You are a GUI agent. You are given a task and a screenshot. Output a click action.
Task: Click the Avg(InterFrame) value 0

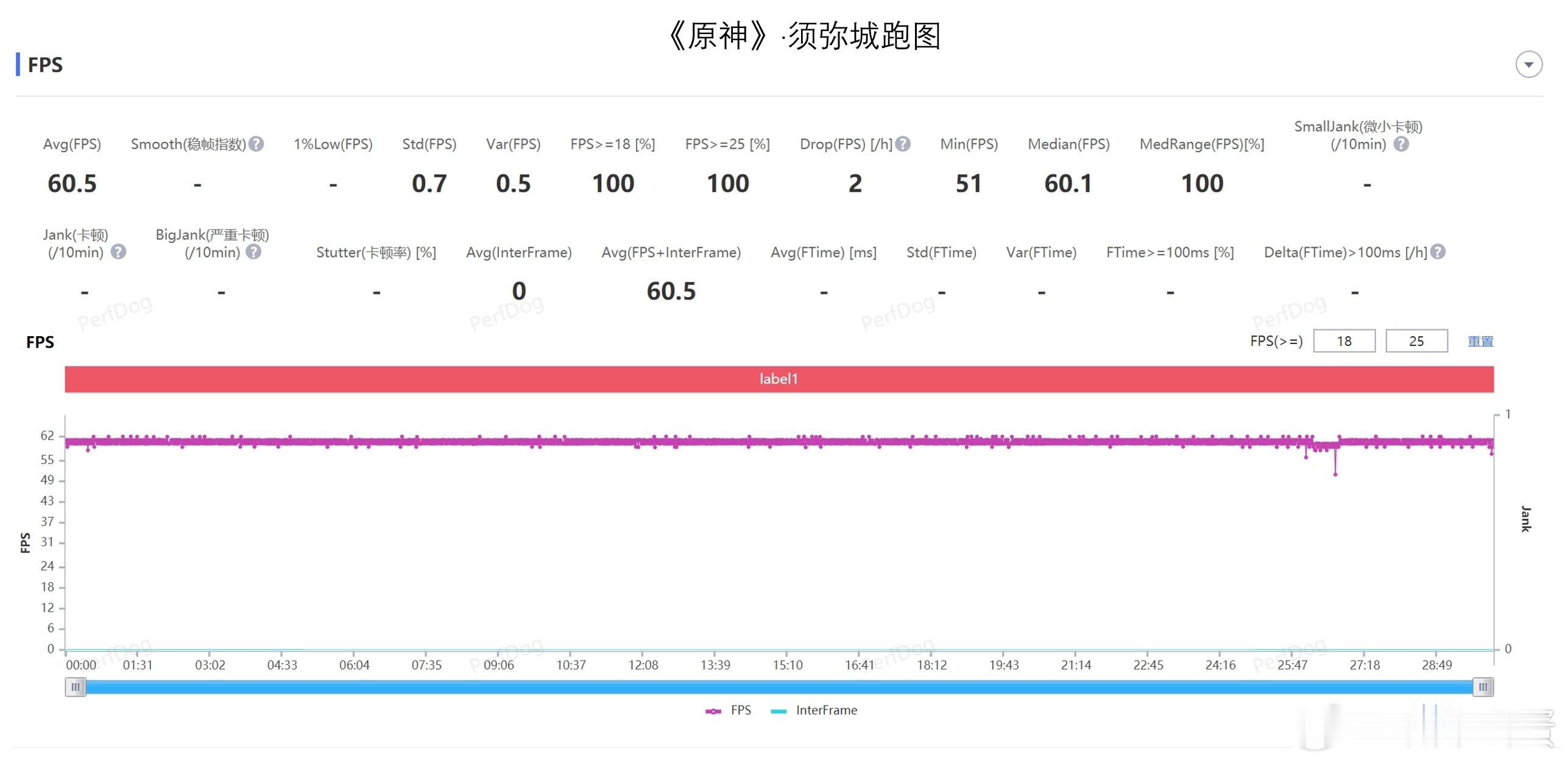click(x=518, y=291)
